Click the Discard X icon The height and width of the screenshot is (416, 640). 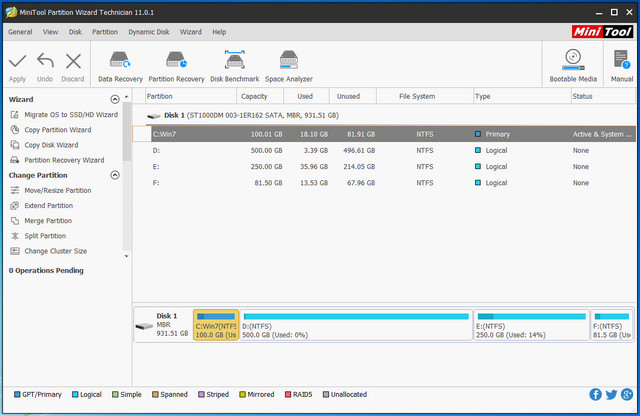73,61
